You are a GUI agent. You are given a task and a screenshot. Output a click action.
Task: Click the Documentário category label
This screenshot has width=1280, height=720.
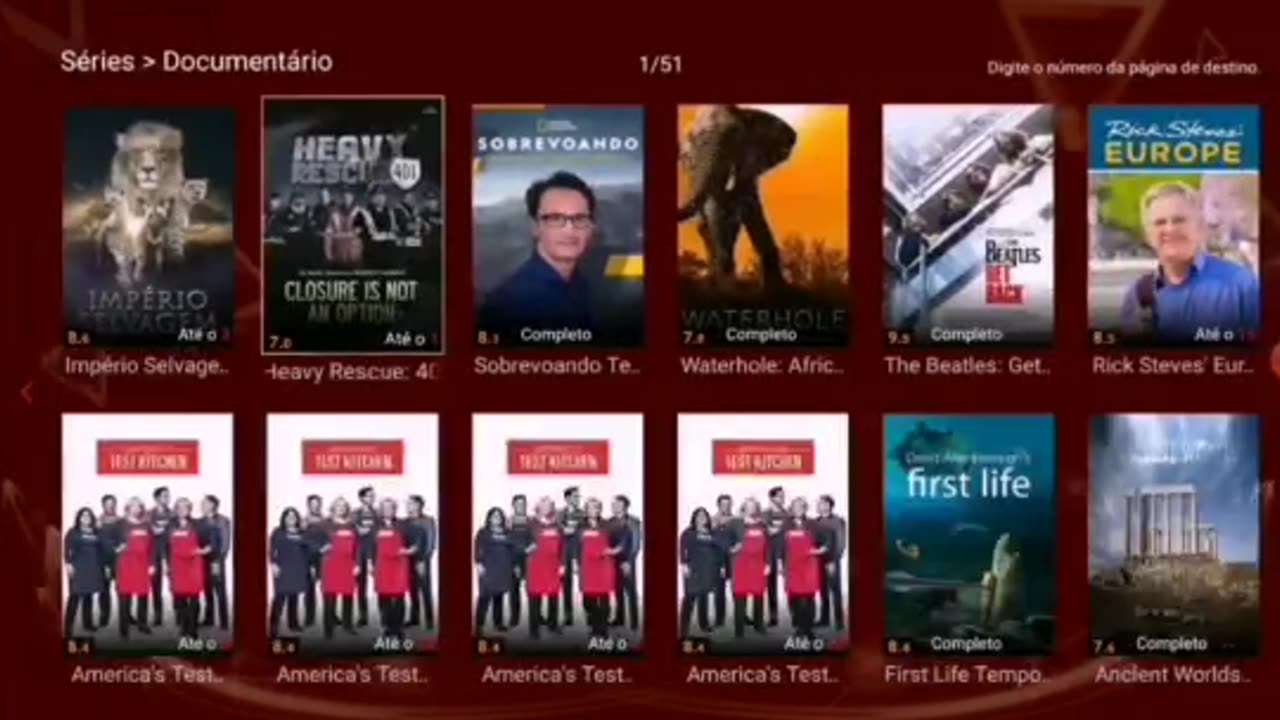247,62
